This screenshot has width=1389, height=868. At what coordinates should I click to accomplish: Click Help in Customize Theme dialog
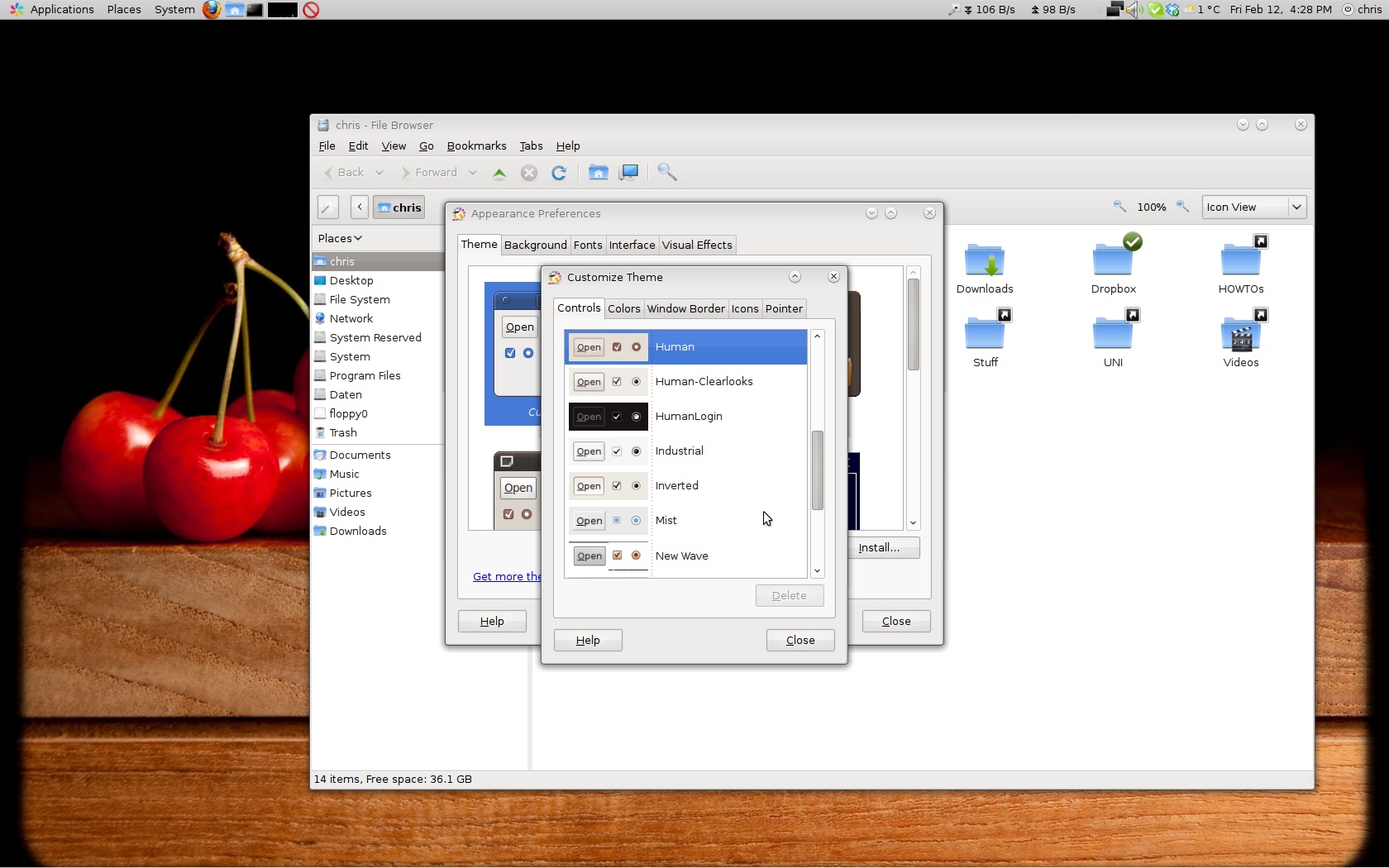(588, 641)
